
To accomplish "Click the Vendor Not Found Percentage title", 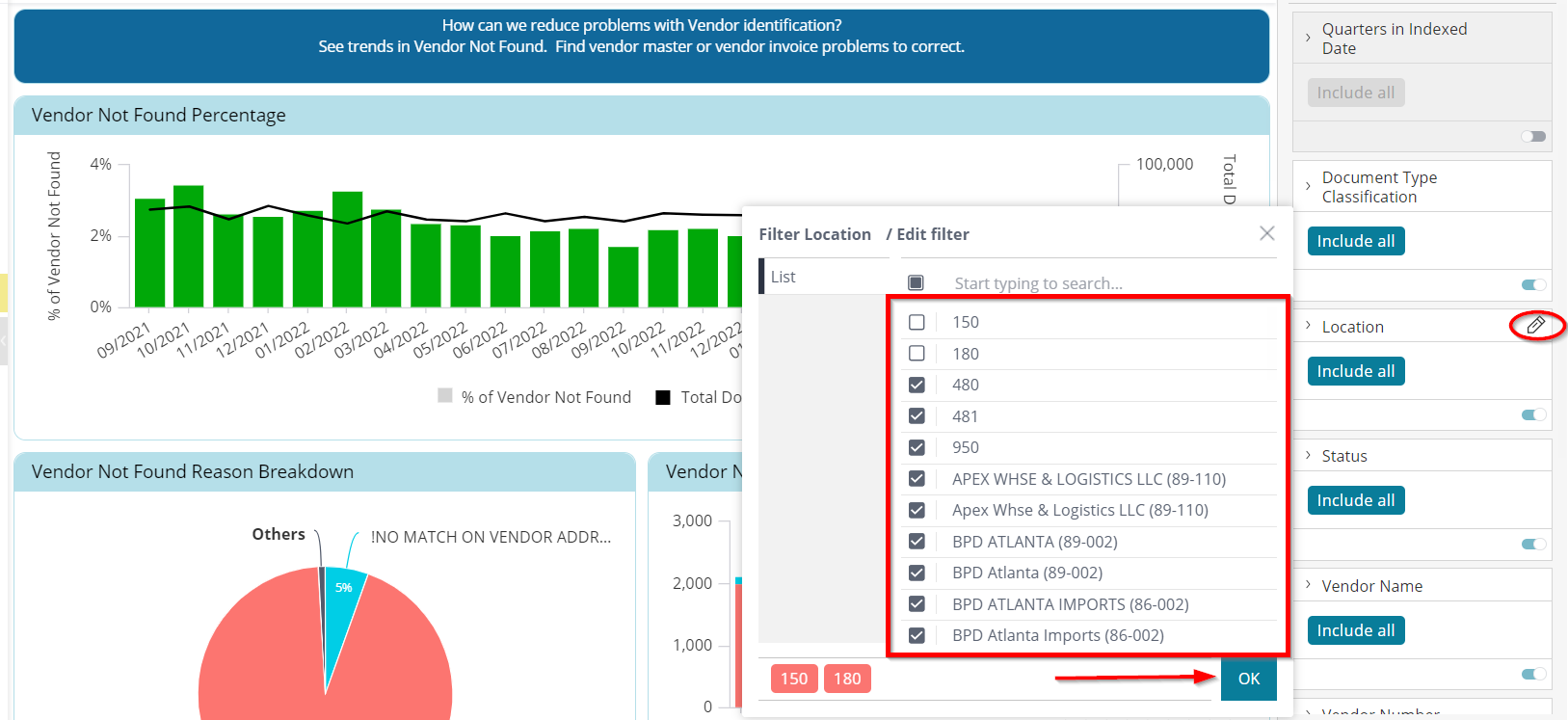I will tap(159, 115).
